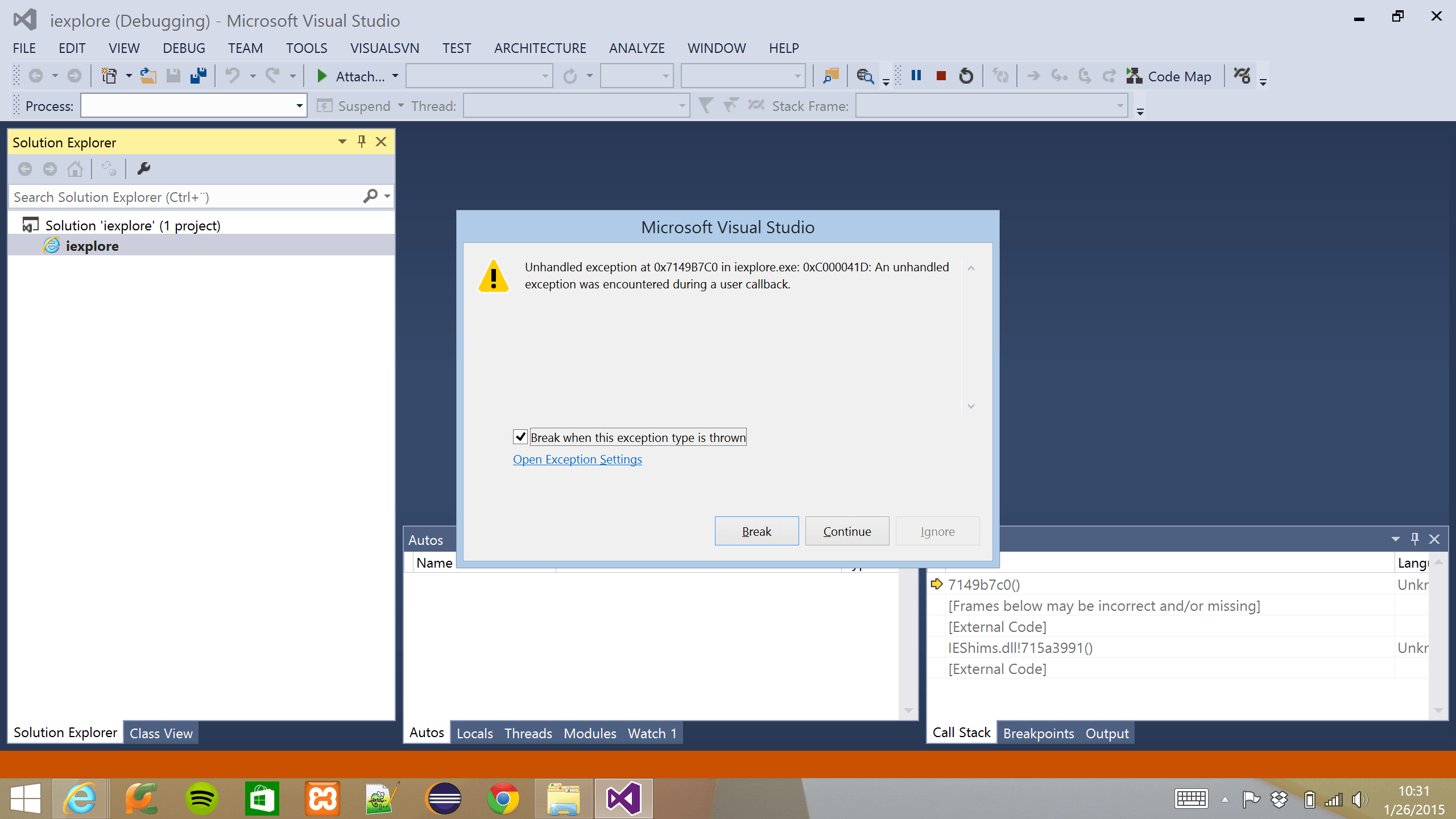Uncheck Break when this exception type is thrown
The width and height of the screenshot is (1456, 819).
click(x=520, y=437)
